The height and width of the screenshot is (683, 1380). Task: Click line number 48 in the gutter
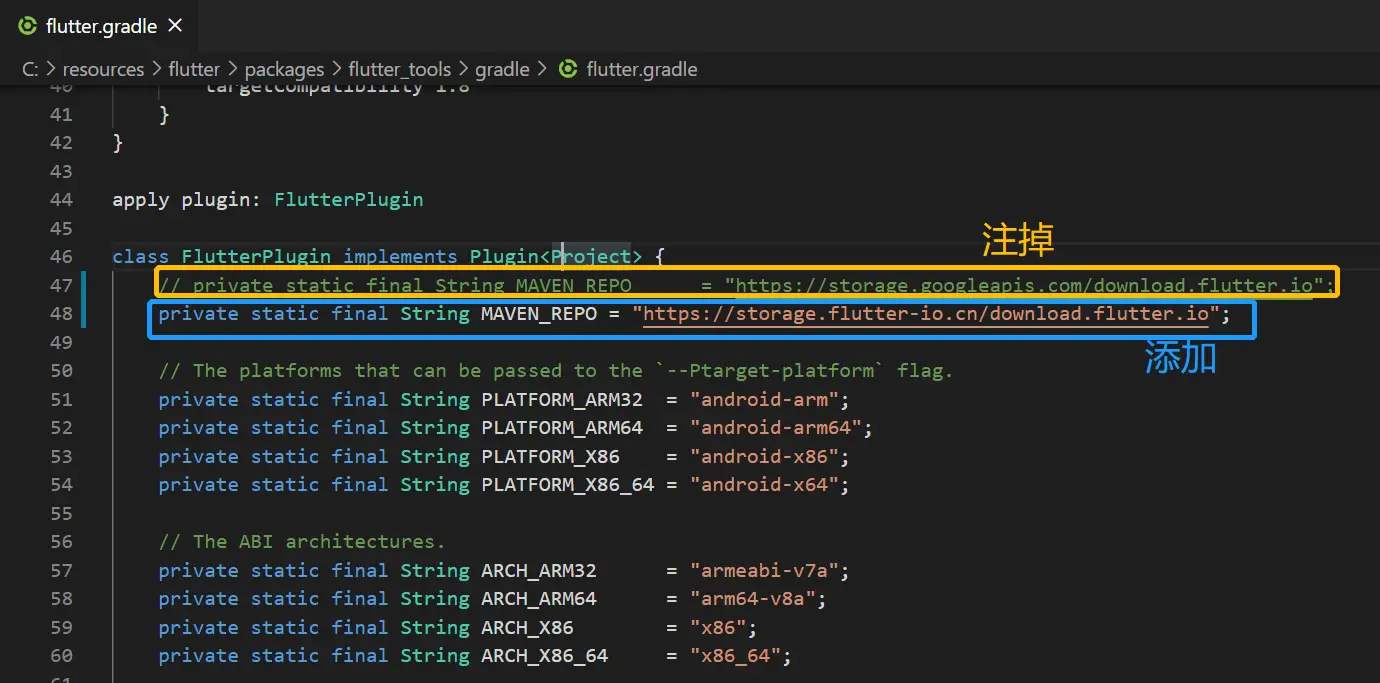(x=61, y=314)
